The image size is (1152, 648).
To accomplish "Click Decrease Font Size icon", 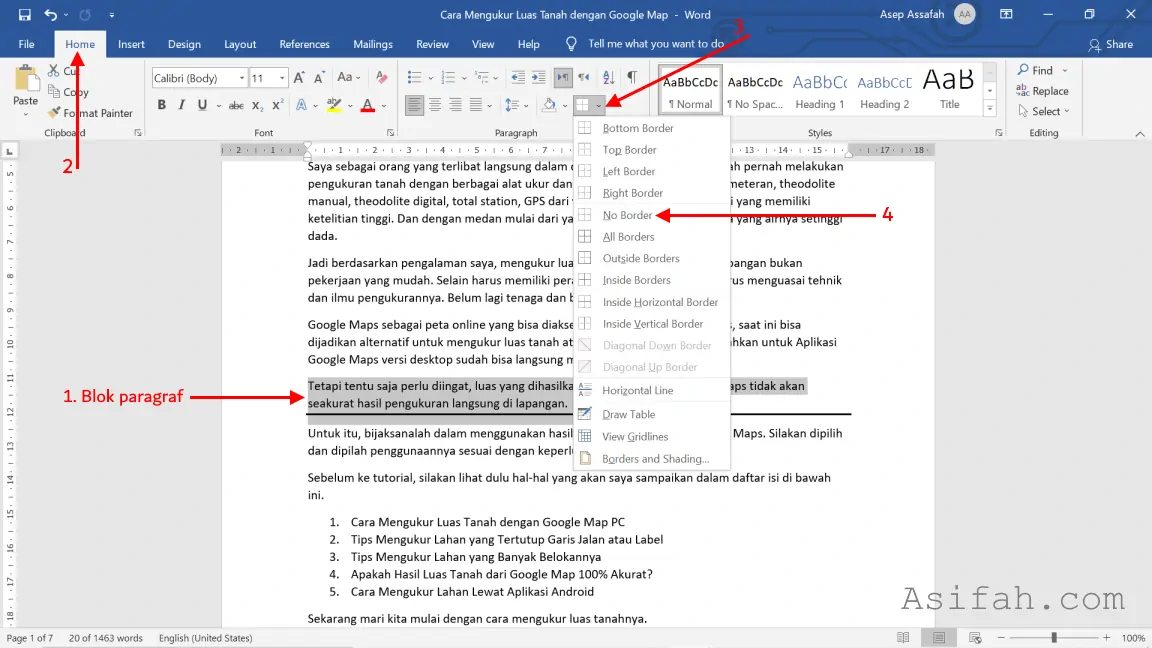I will tap(319, 78).
